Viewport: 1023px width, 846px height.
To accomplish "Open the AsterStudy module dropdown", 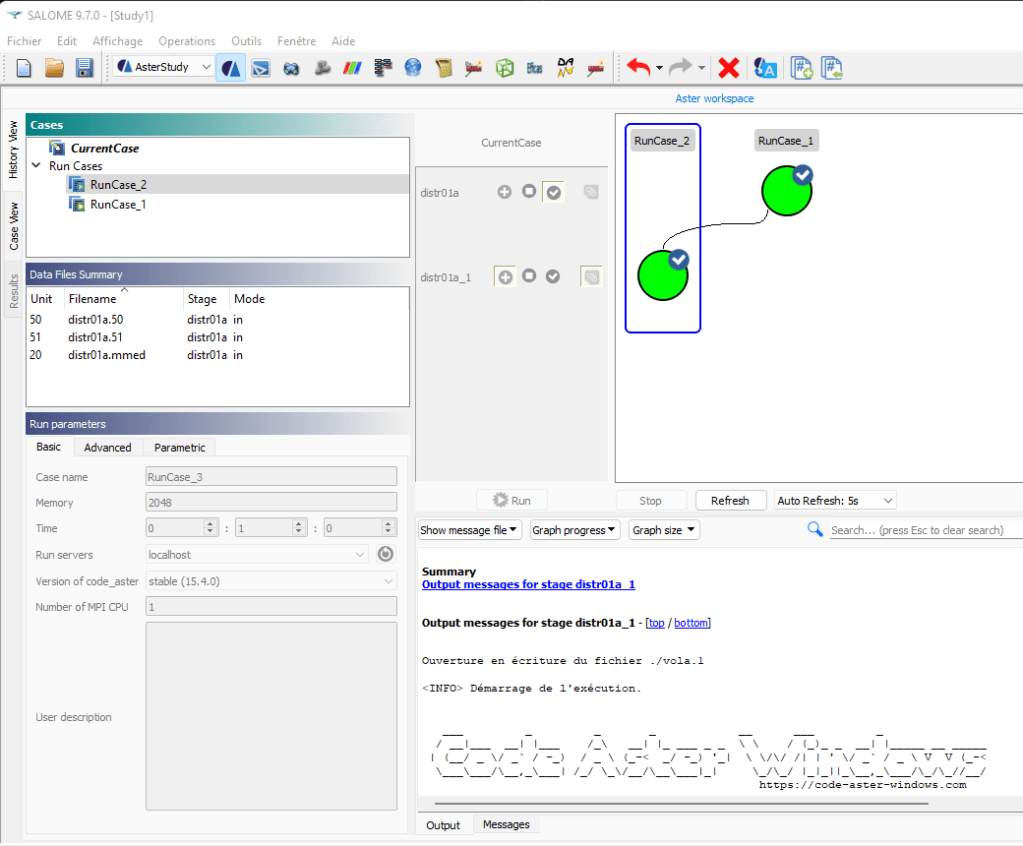I will (206, 68).
